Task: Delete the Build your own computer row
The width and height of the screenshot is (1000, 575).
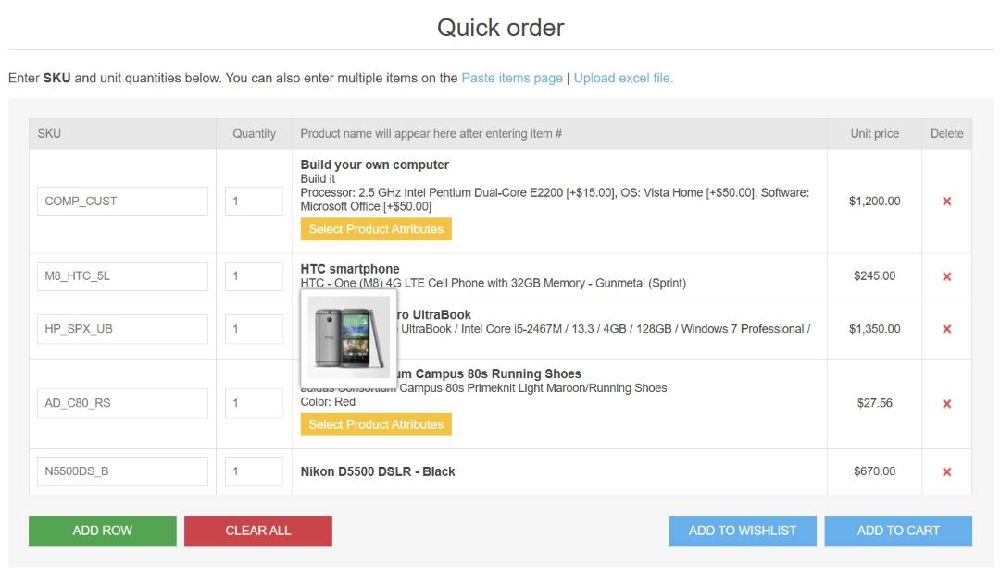Action: point(946,201)
